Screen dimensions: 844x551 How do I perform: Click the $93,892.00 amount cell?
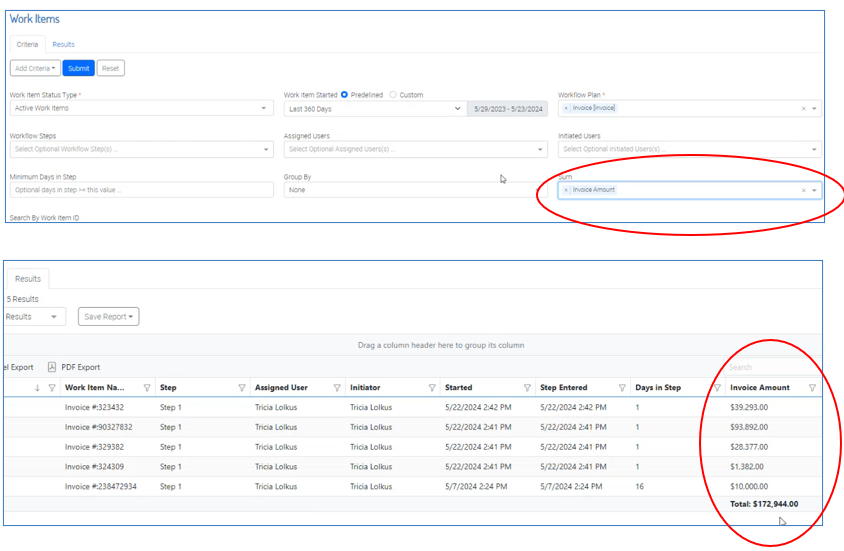[x=749, y=427]
